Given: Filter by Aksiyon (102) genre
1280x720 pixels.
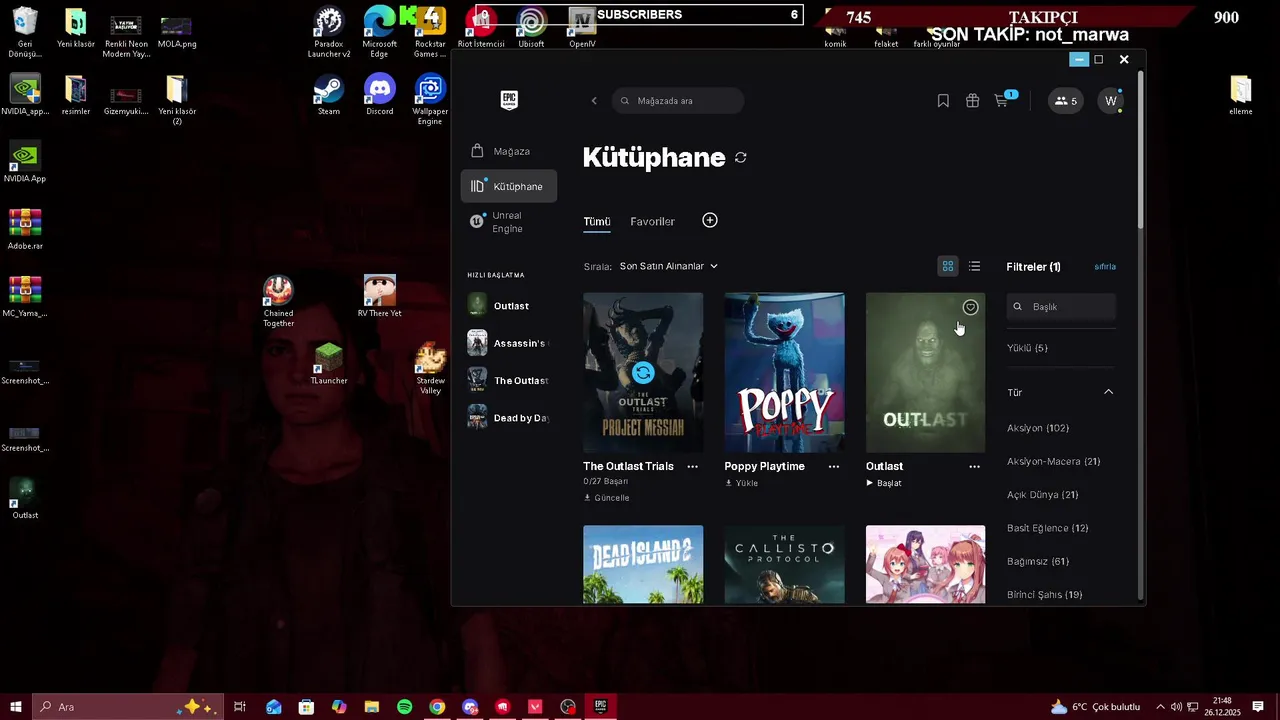Looking at the screenshot, I should [x=1038, y=428].
